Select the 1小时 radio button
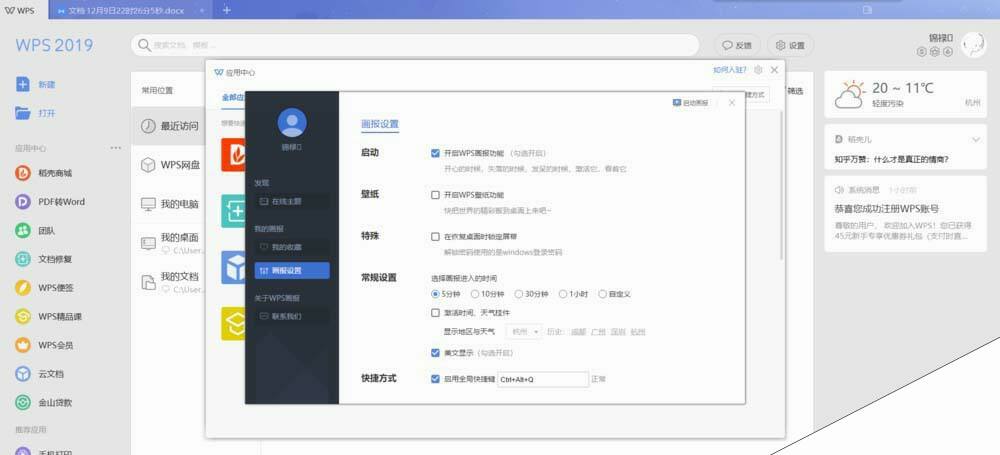The width and height of the screenshot is (1000, 455). pos(563,294)
